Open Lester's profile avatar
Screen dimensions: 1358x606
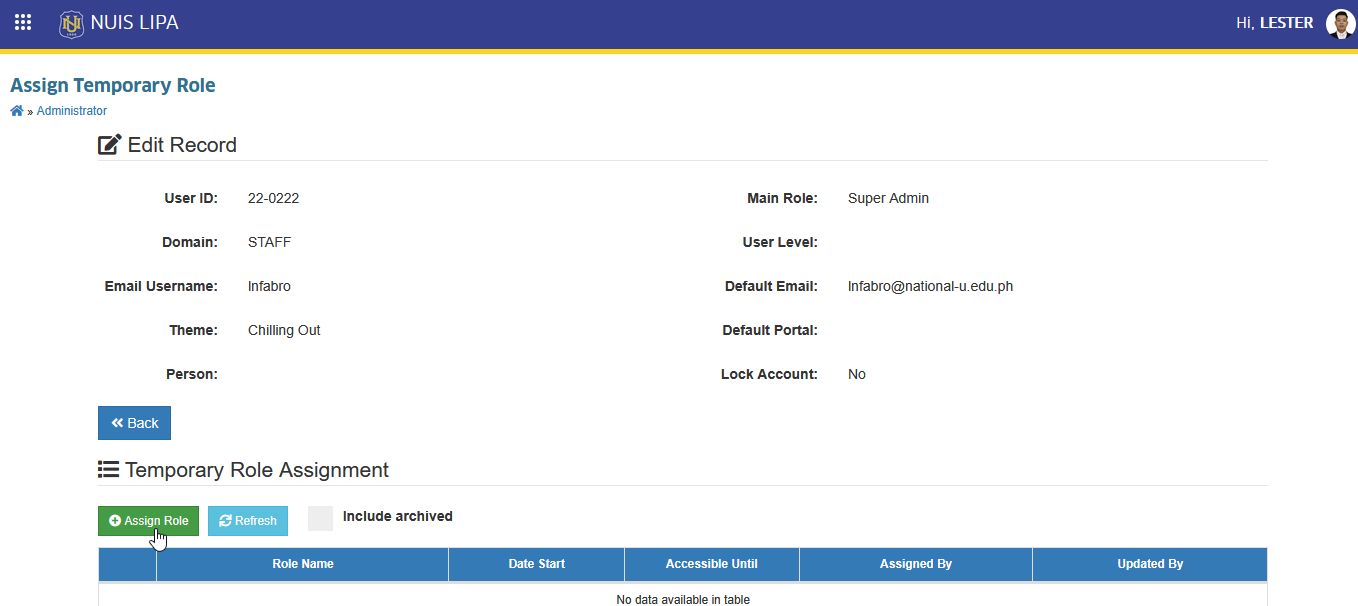[x=1340, y=23]
